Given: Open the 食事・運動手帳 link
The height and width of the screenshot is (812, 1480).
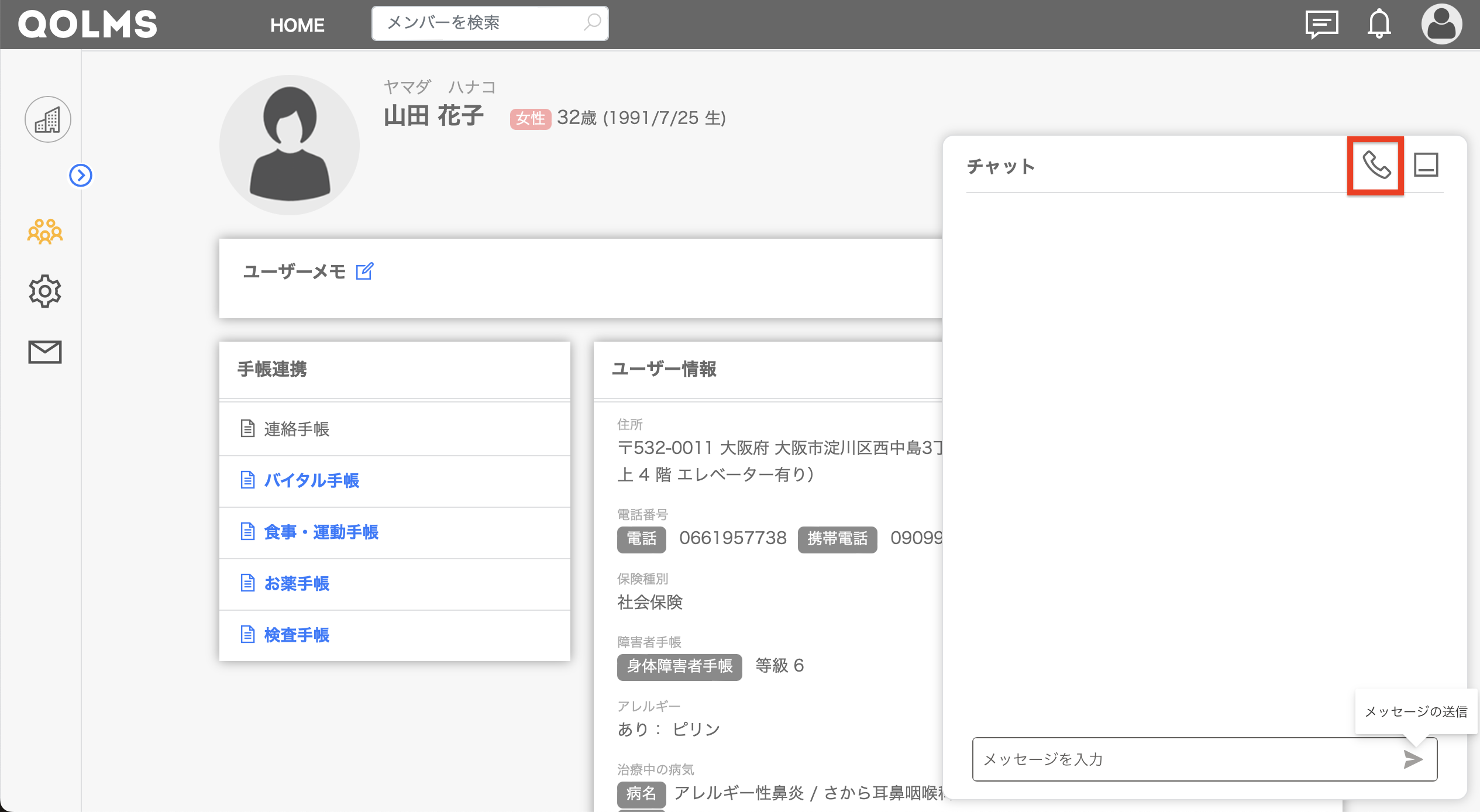Looking at the screenshot, I should point(321,532).
